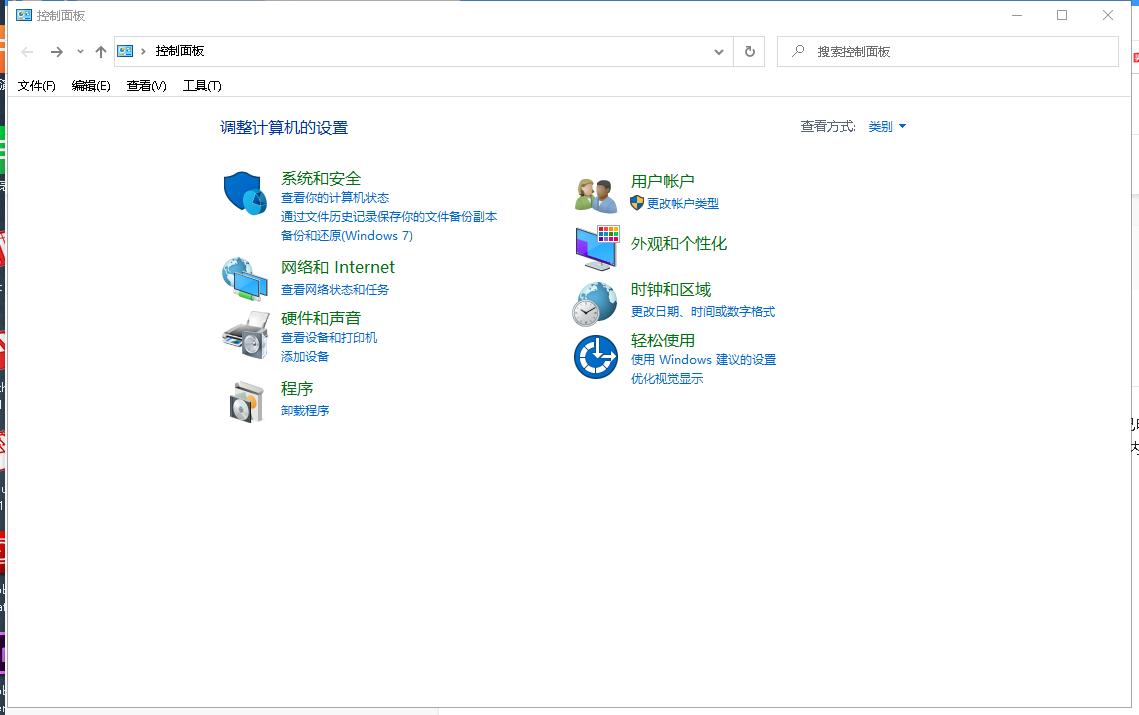Navigate back with the left arrow
The width and height of the screenshot is (1139, 715).
pos(26,51)
